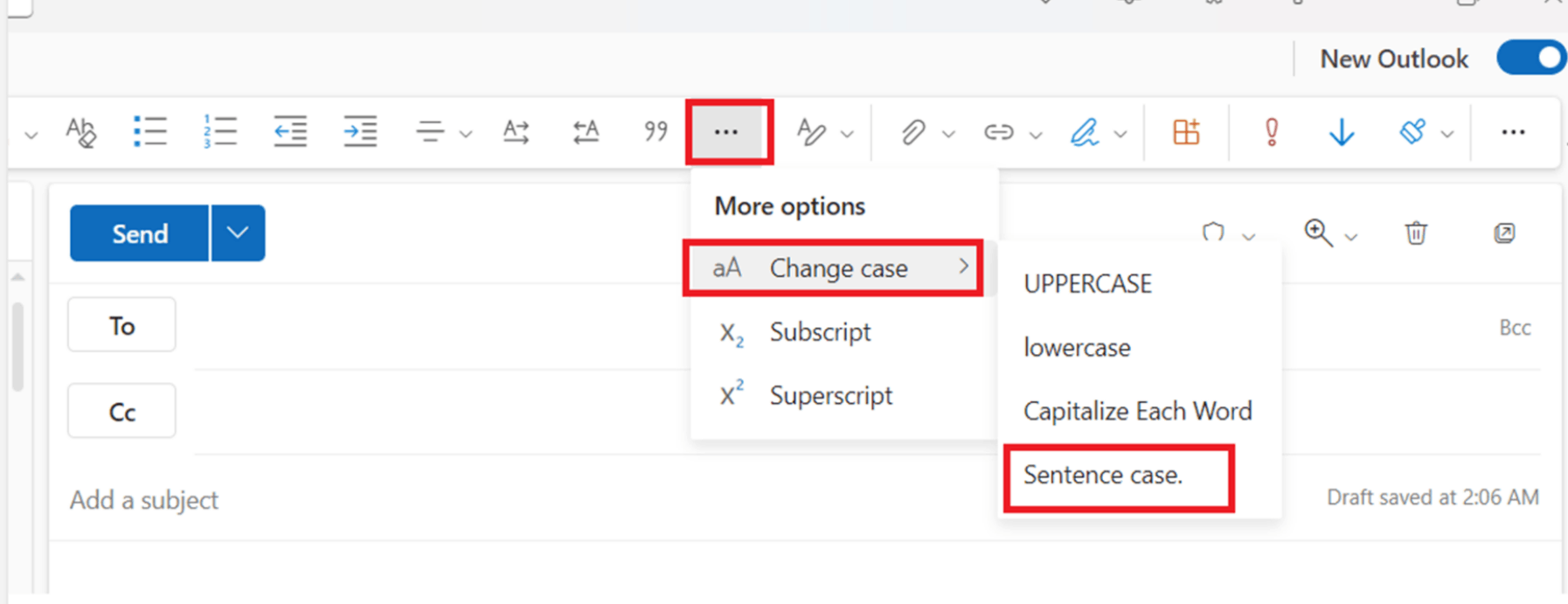Click the attach file paperclip icon
1568x604 pixels.
tap(912, 132)
